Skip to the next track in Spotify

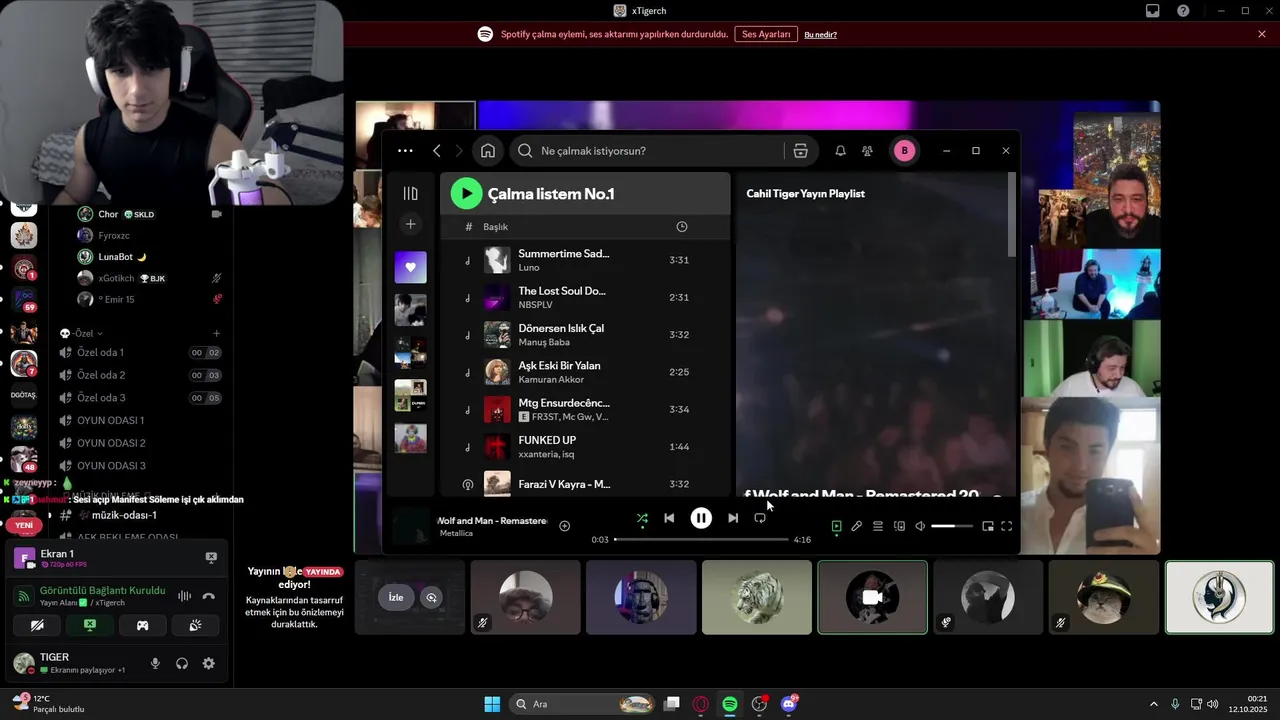click(x=733, y=518)
